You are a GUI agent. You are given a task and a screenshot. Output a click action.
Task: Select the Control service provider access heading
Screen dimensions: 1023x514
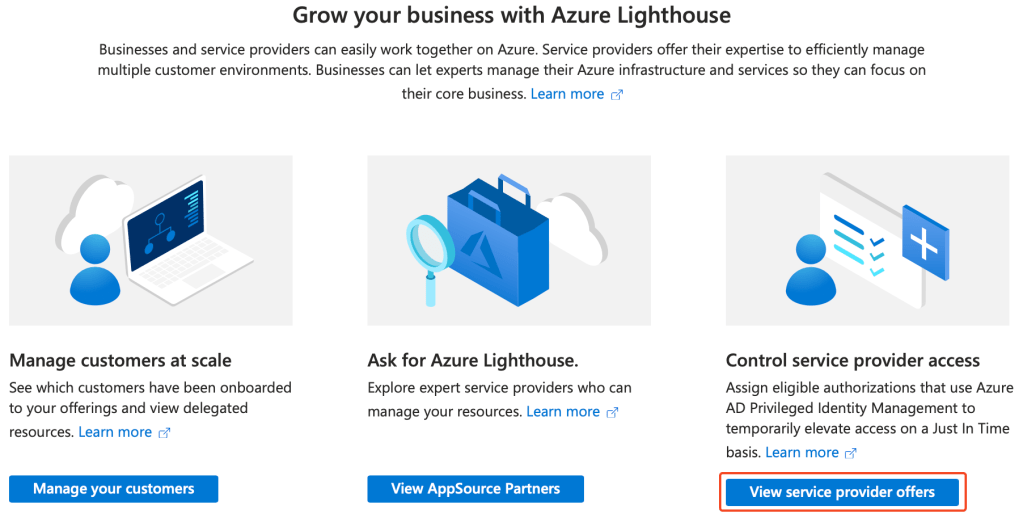(x=852, y=360)
